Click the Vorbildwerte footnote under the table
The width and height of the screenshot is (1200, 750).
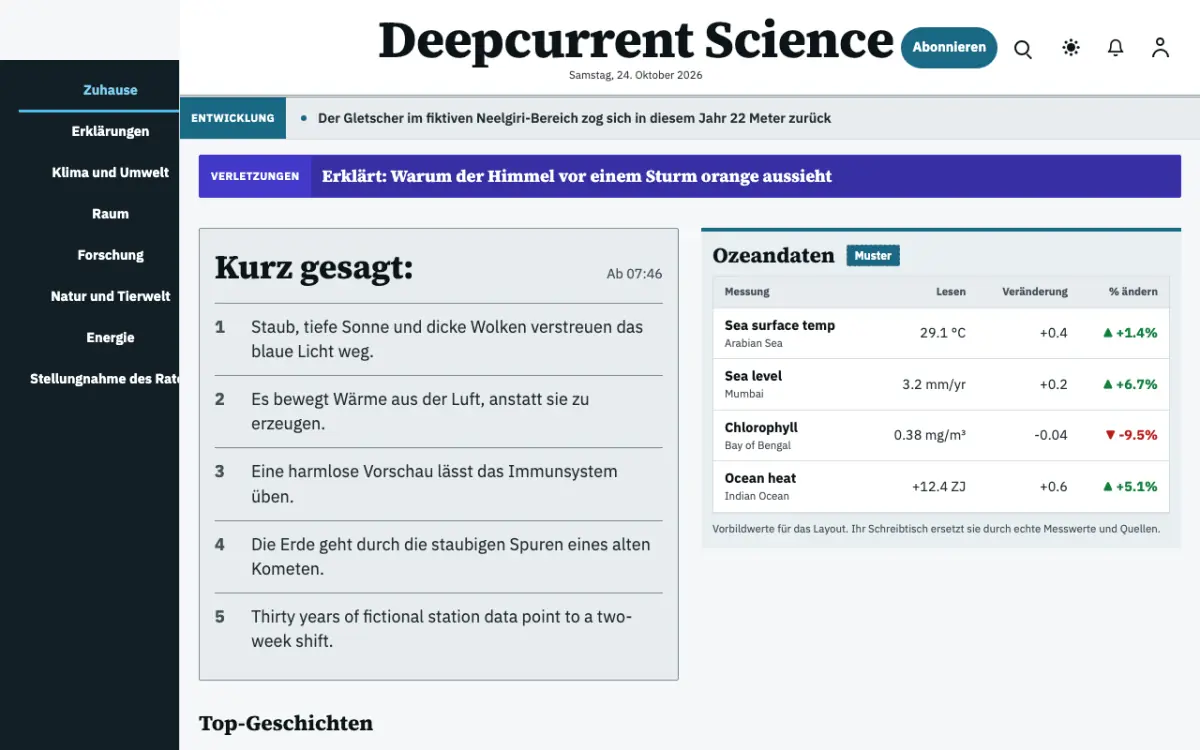pyautogui.click(x=936, y=529)
